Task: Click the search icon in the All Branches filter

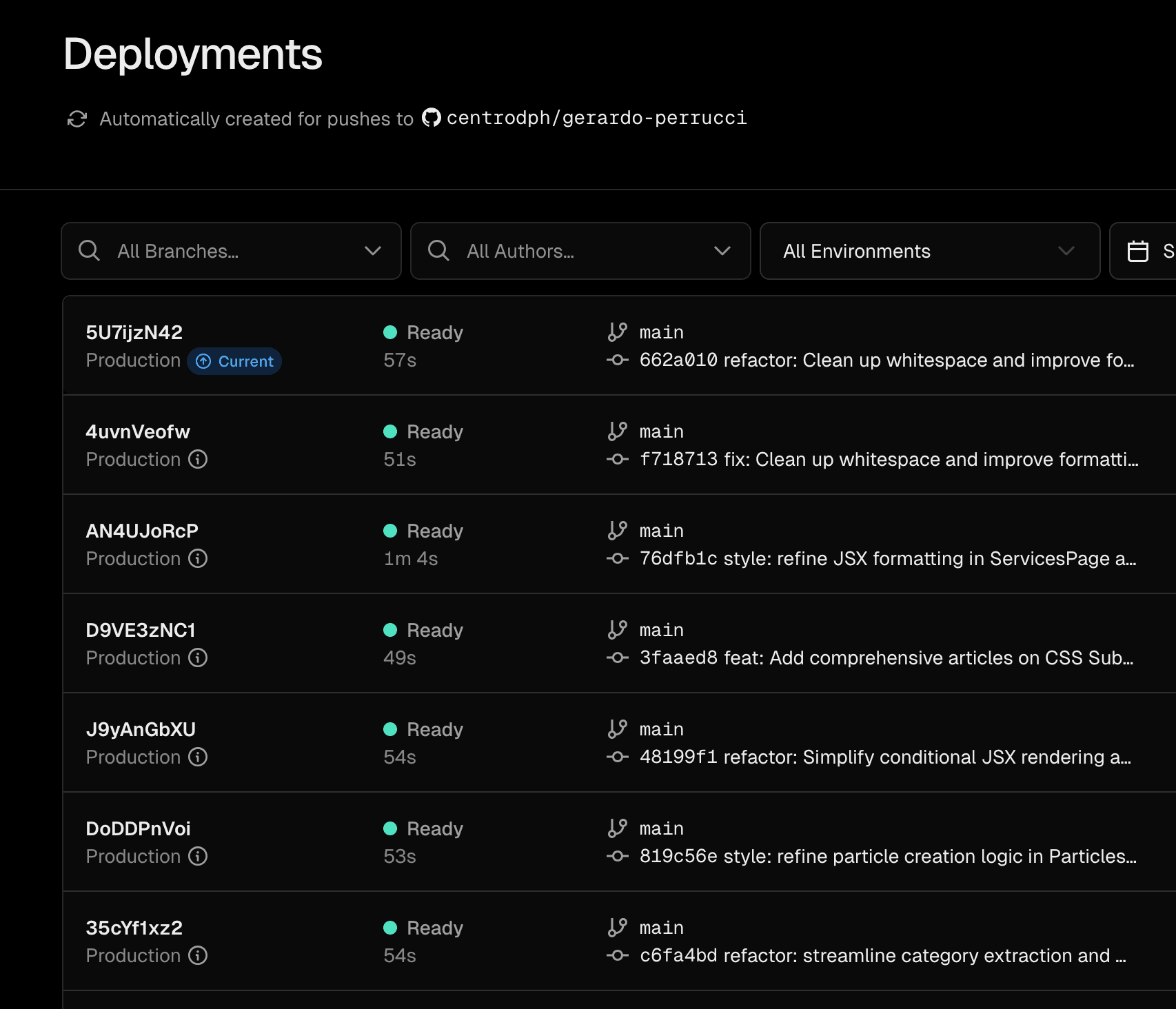Action: click(x=89, y=251)
